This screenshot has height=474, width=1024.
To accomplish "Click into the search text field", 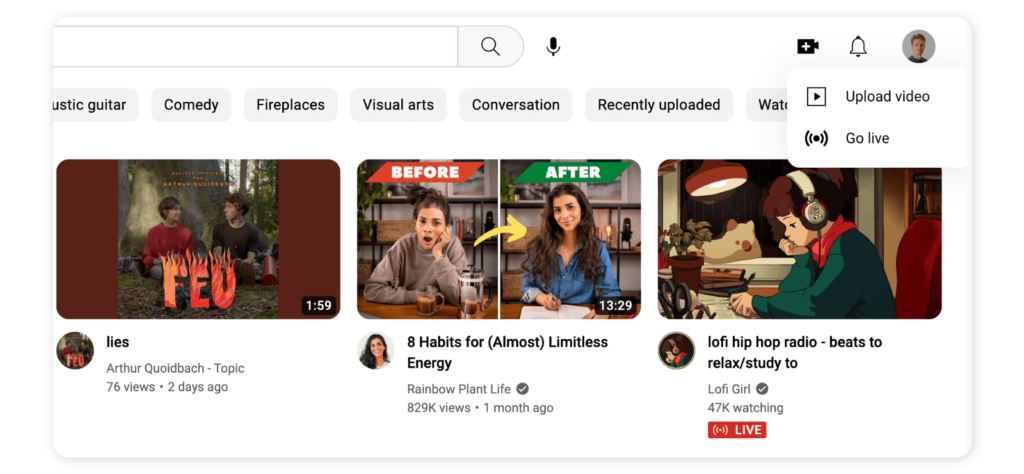I will point(255,46).
